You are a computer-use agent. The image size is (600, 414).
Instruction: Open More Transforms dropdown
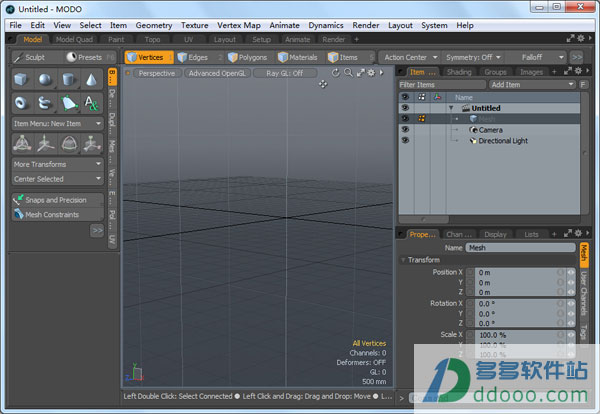[57, 164]
